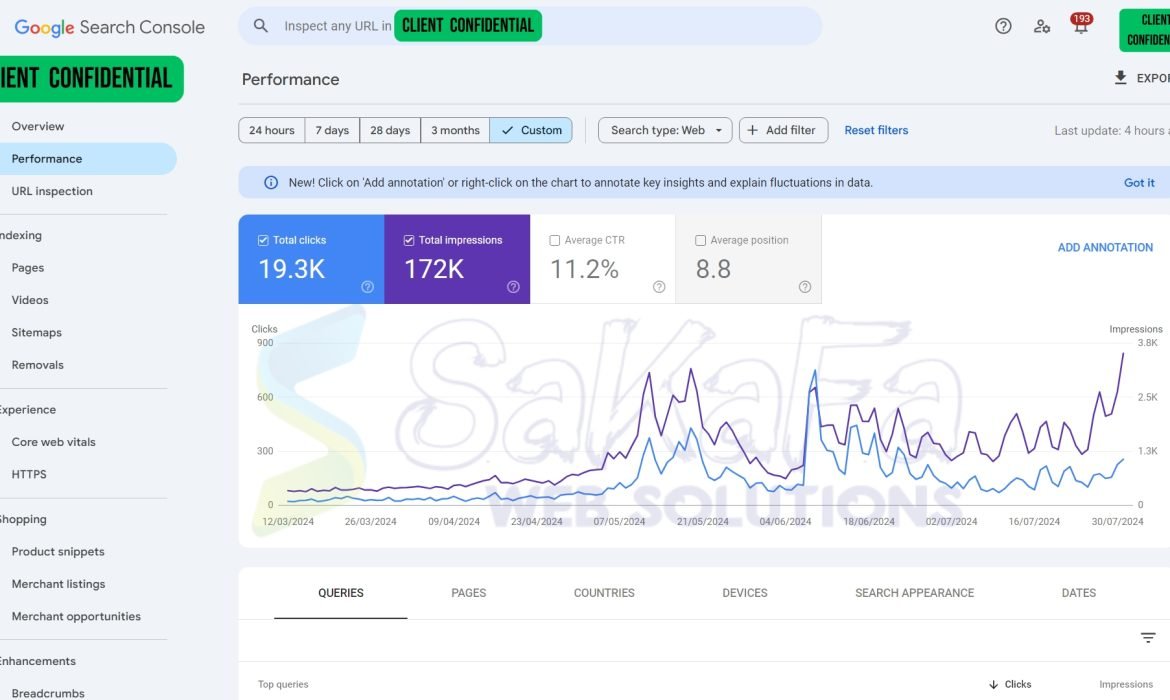Sort by Impressions column header
This screenshot has width=1170, height=700.
point(1125,684)
